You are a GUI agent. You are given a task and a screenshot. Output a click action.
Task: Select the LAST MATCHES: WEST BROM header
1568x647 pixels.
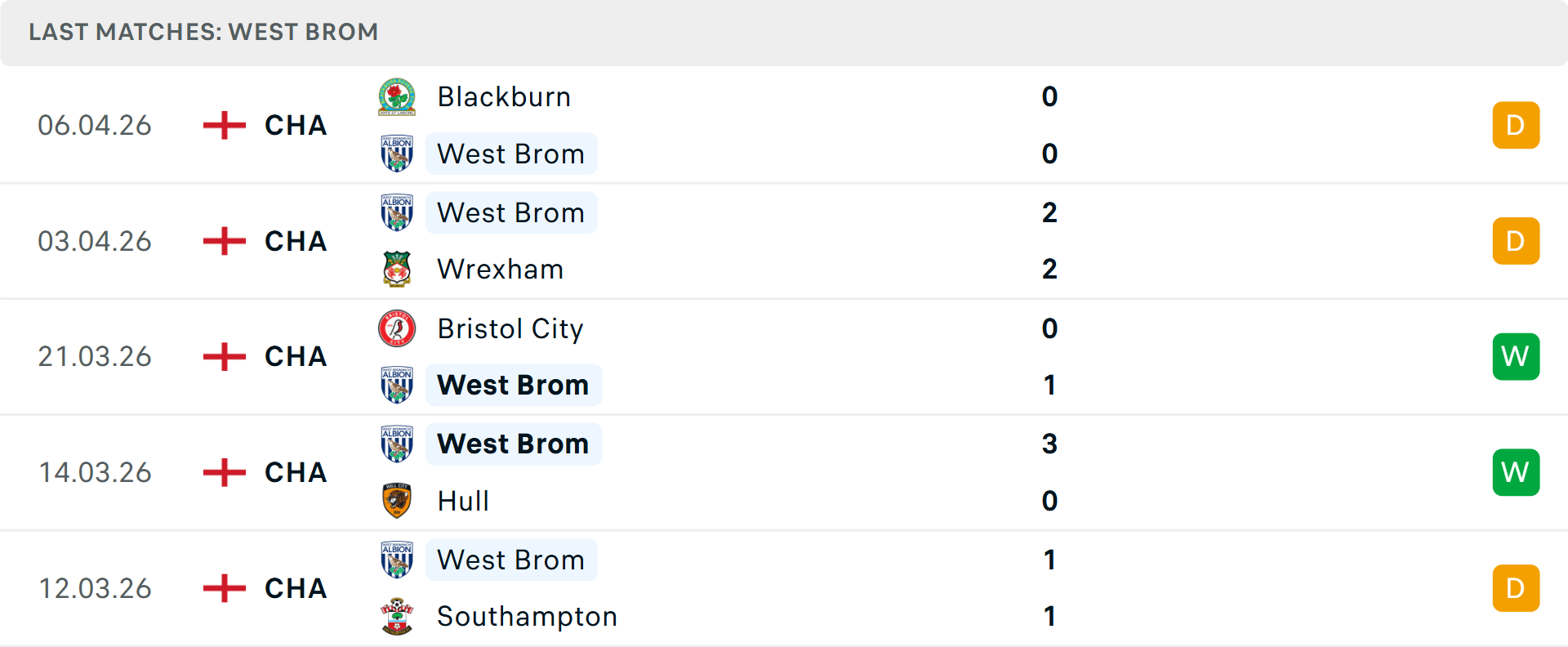coord(203,32)
